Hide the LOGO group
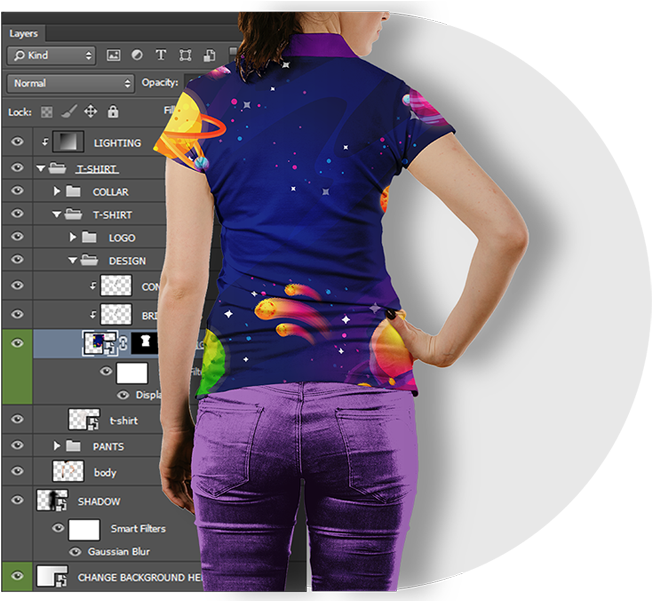 [17, 237]
